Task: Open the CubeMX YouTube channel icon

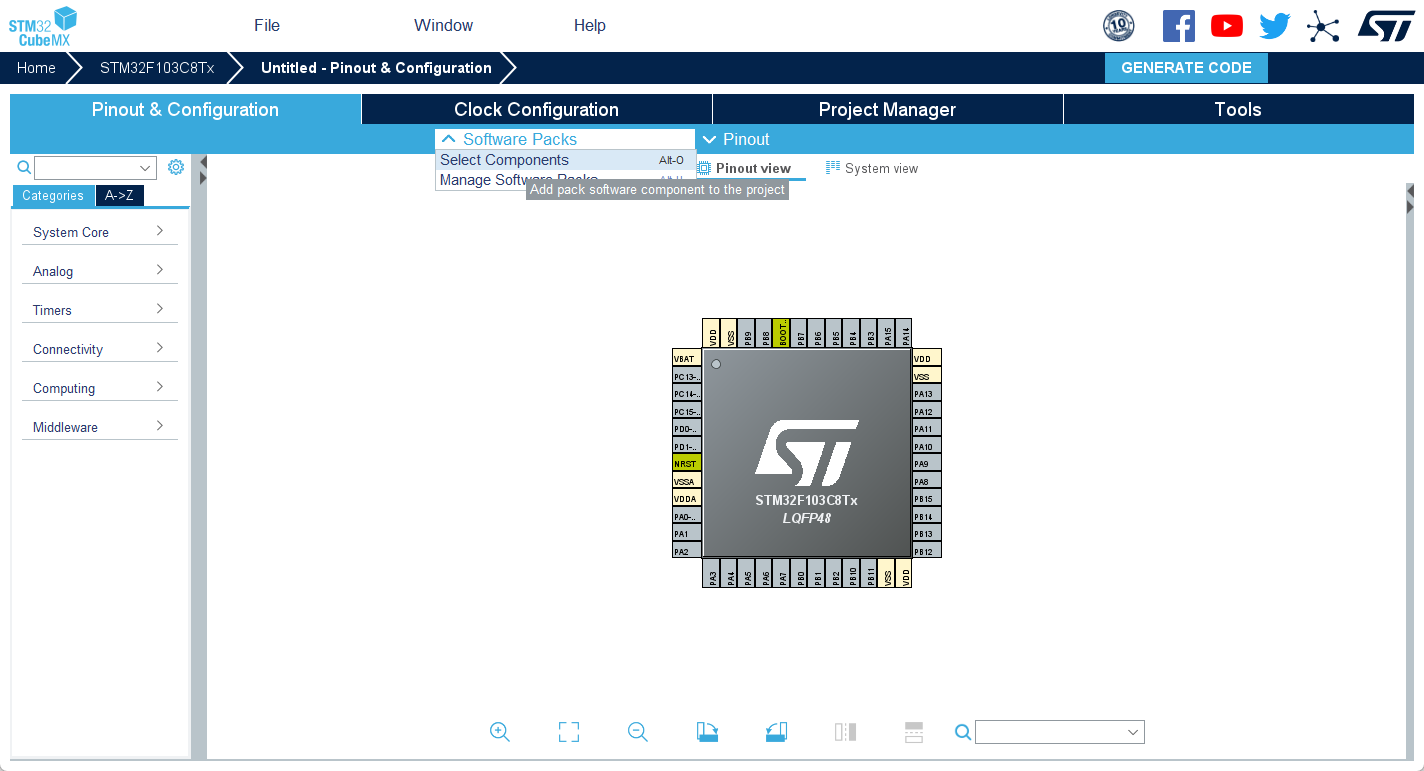Action: tap(1227, 25)
